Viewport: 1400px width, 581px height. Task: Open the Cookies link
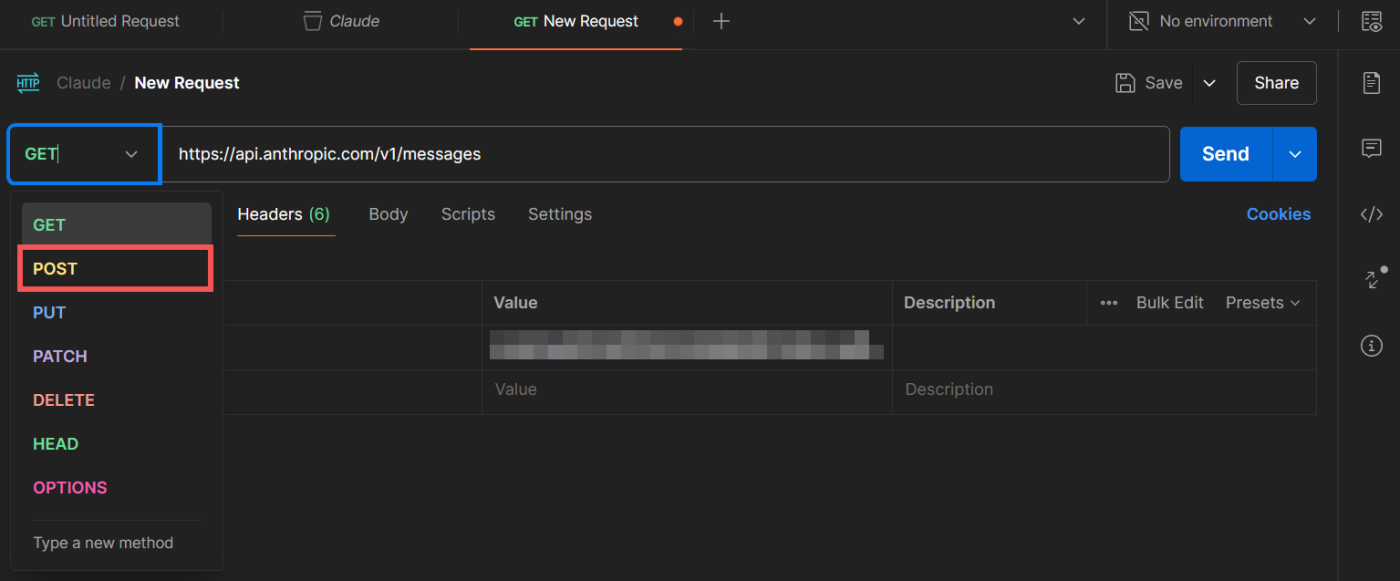(x=1278, y=214)
